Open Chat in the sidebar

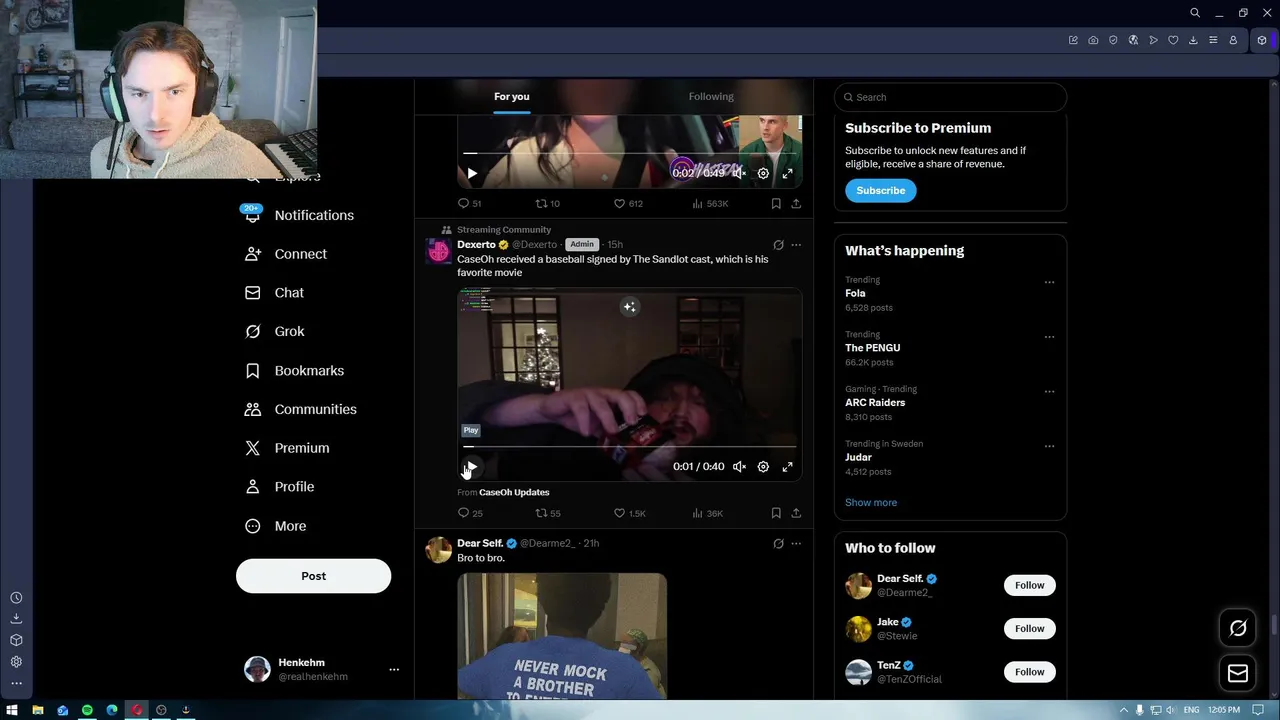(275, 293)
